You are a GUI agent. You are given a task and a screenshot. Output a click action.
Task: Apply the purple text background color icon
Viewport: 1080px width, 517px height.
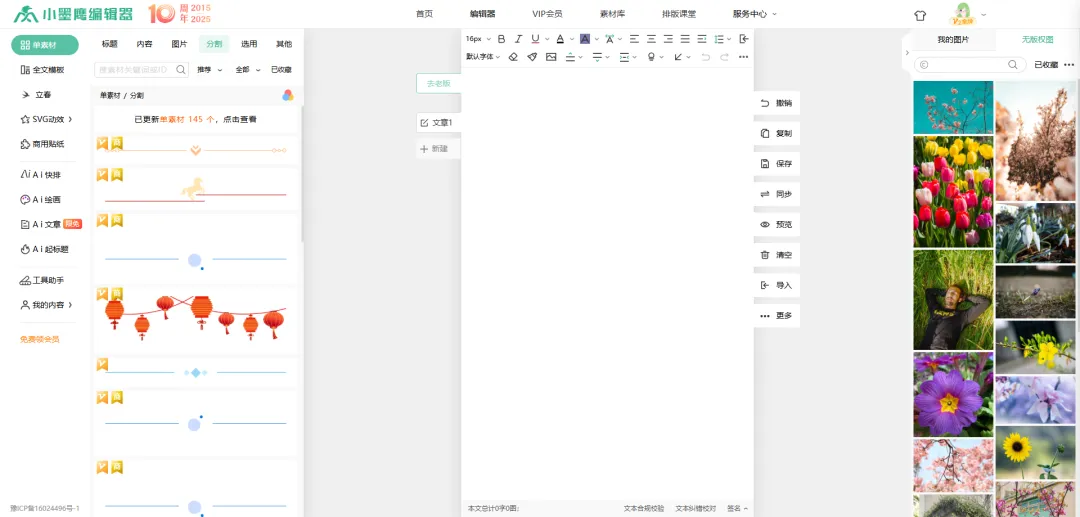pos(585,39)
